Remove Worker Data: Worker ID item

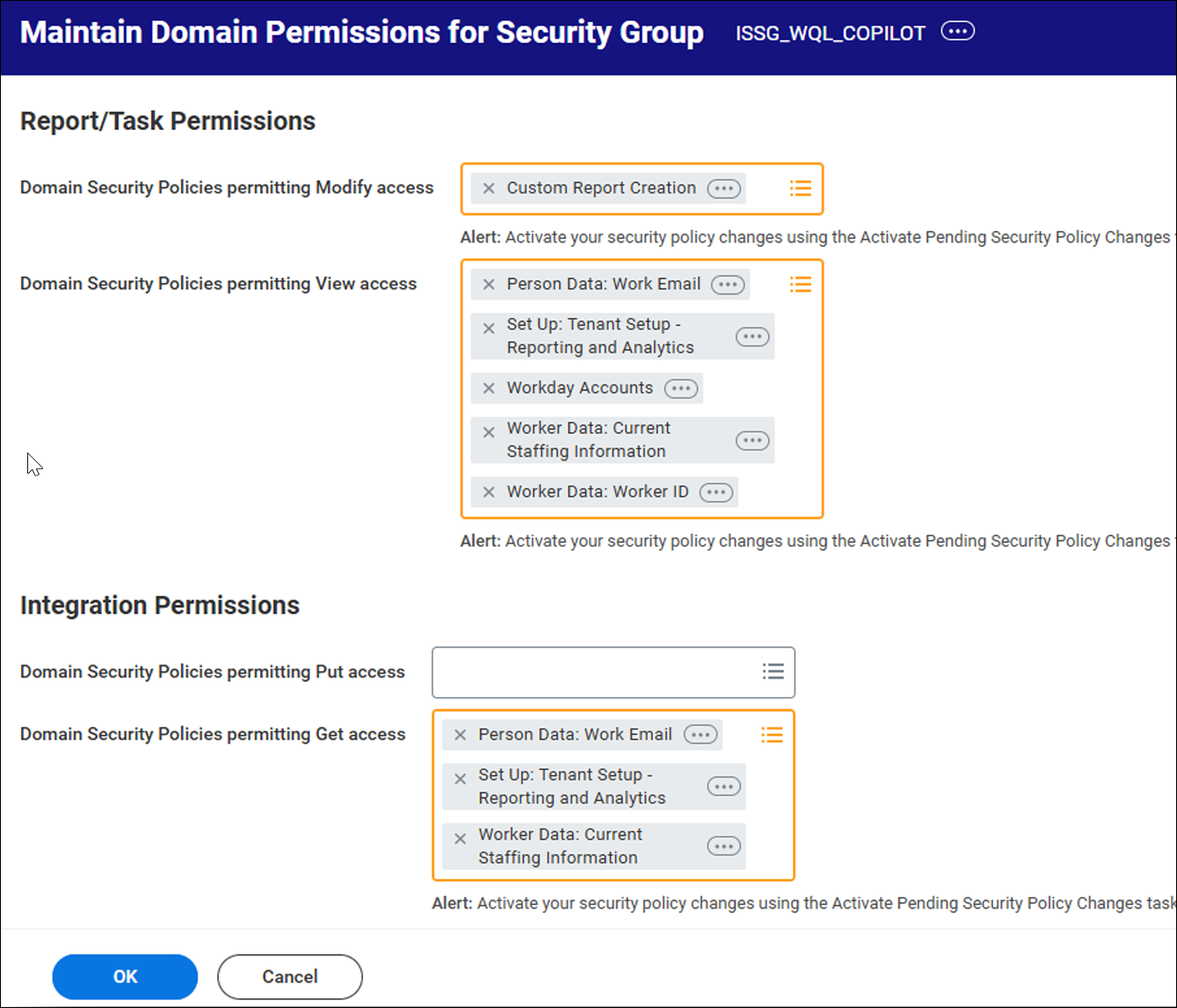point(489,491)
